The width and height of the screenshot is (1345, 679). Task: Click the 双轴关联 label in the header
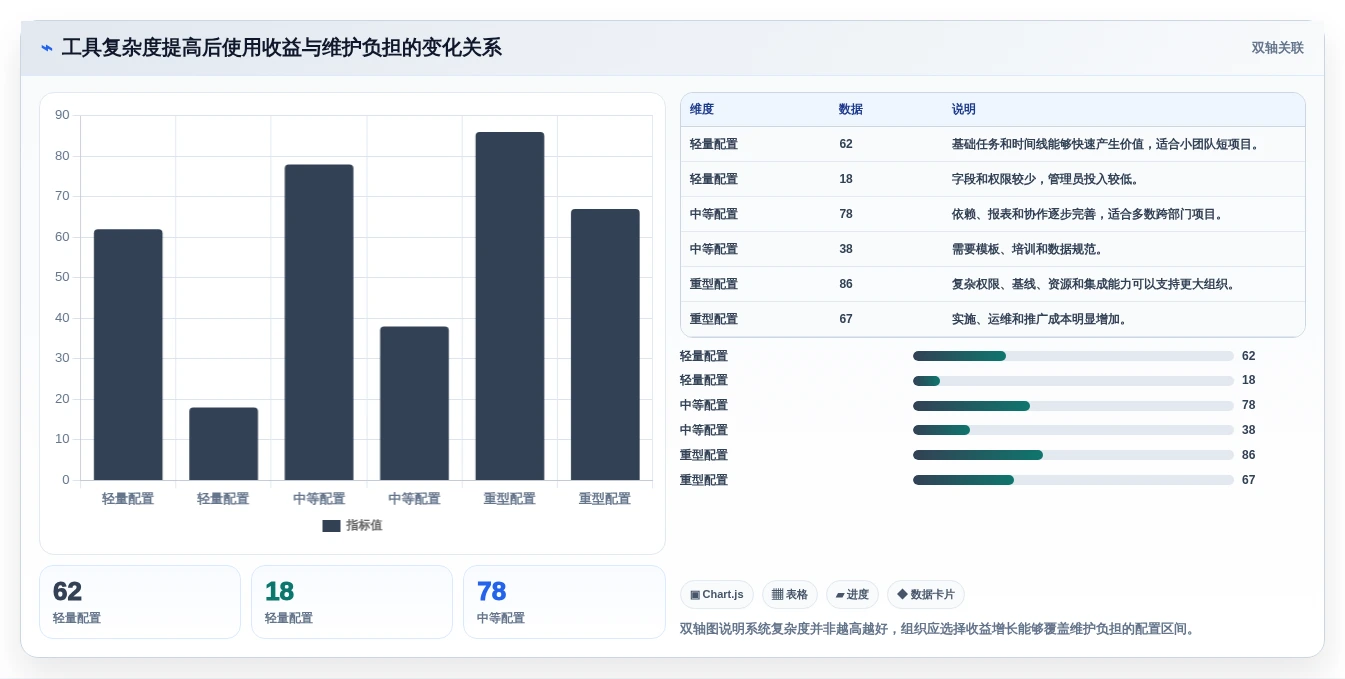[x=1277, y=48]
